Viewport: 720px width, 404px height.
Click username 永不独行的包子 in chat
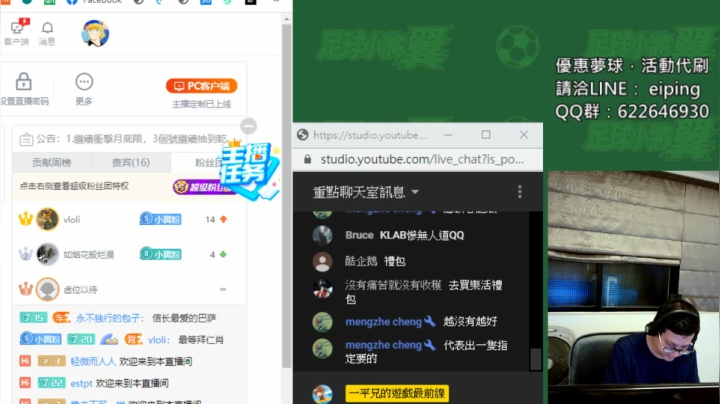tap(110, 318)
